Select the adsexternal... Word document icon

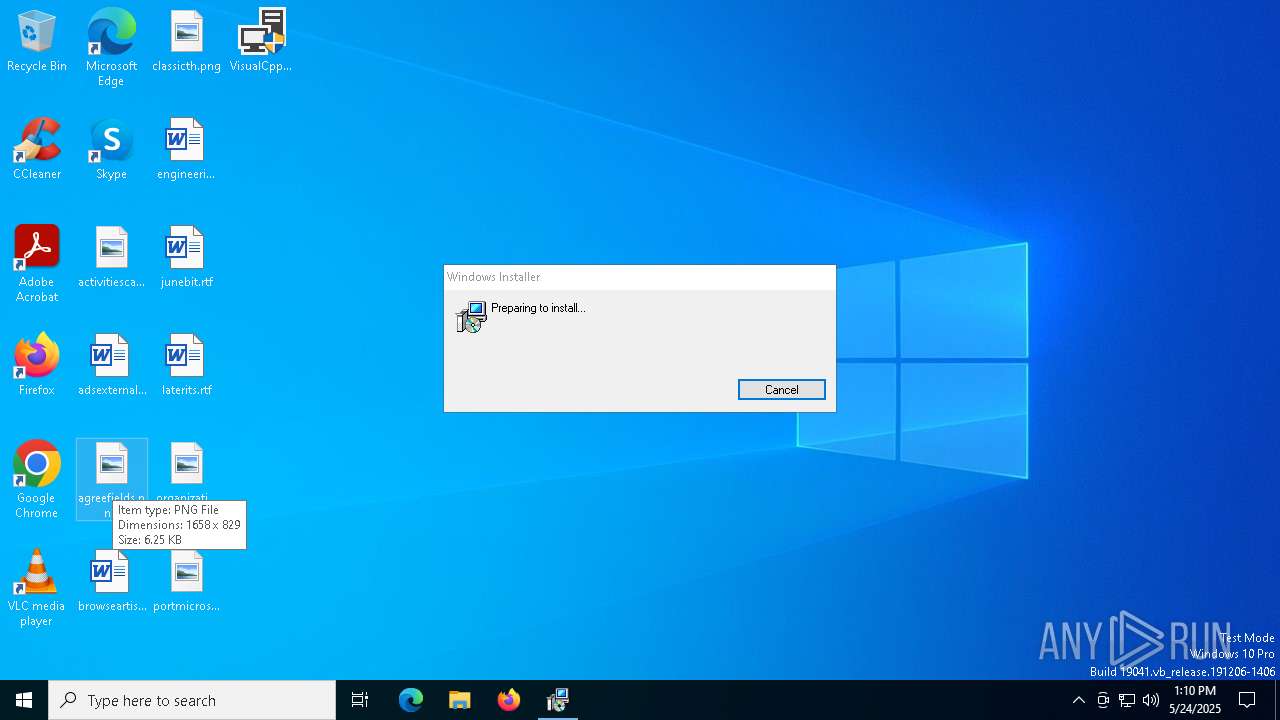click(111, 366)
